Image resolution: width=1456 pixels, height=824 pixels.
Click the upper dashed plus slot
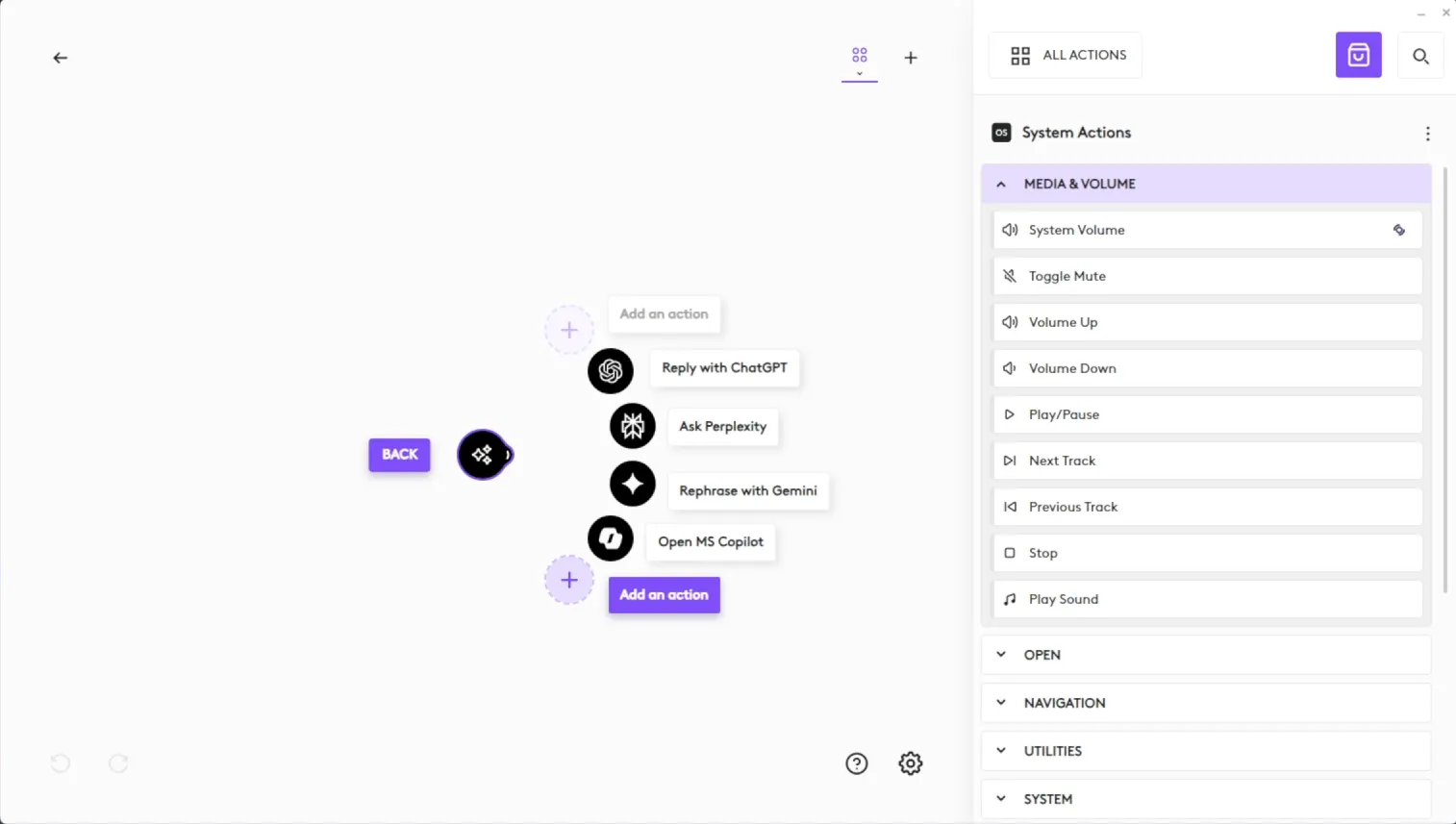coord(569,330)
